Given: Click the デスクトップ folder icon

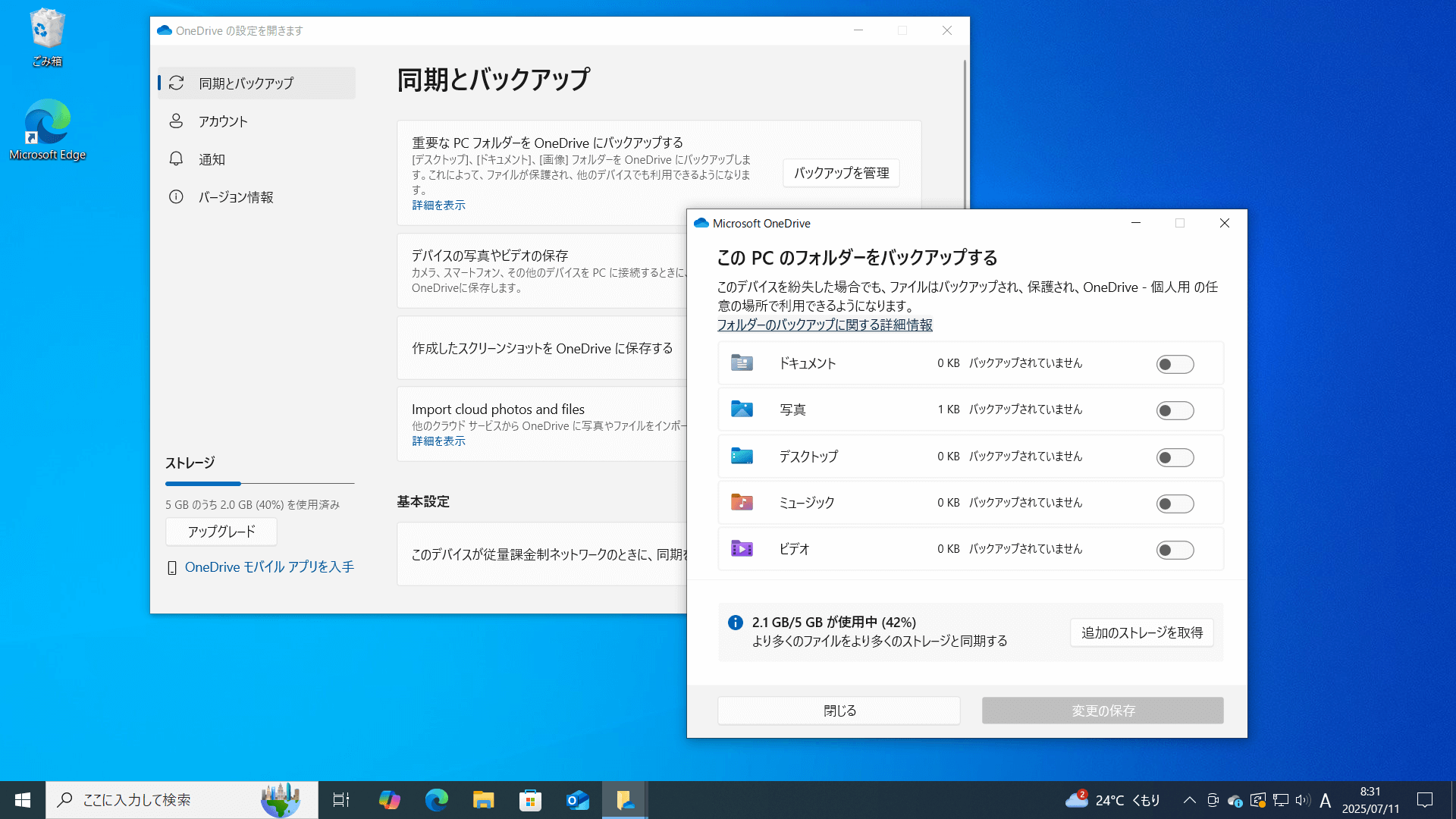Looking at the screenshot, I should (x=742, y=456).
